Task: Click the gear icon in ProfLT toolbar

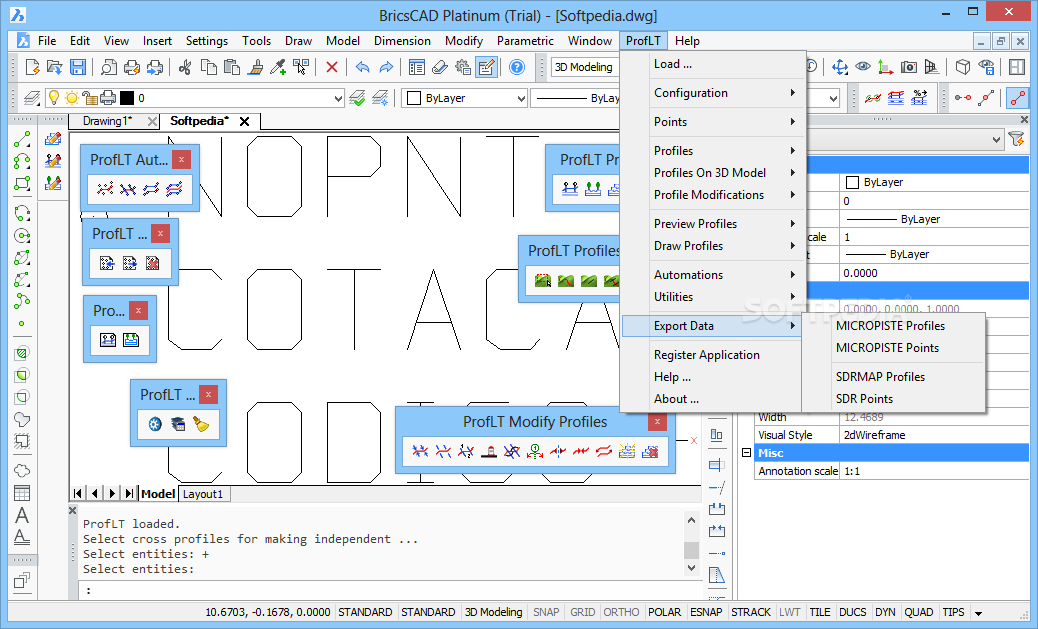Action: [x=155, y=424]
